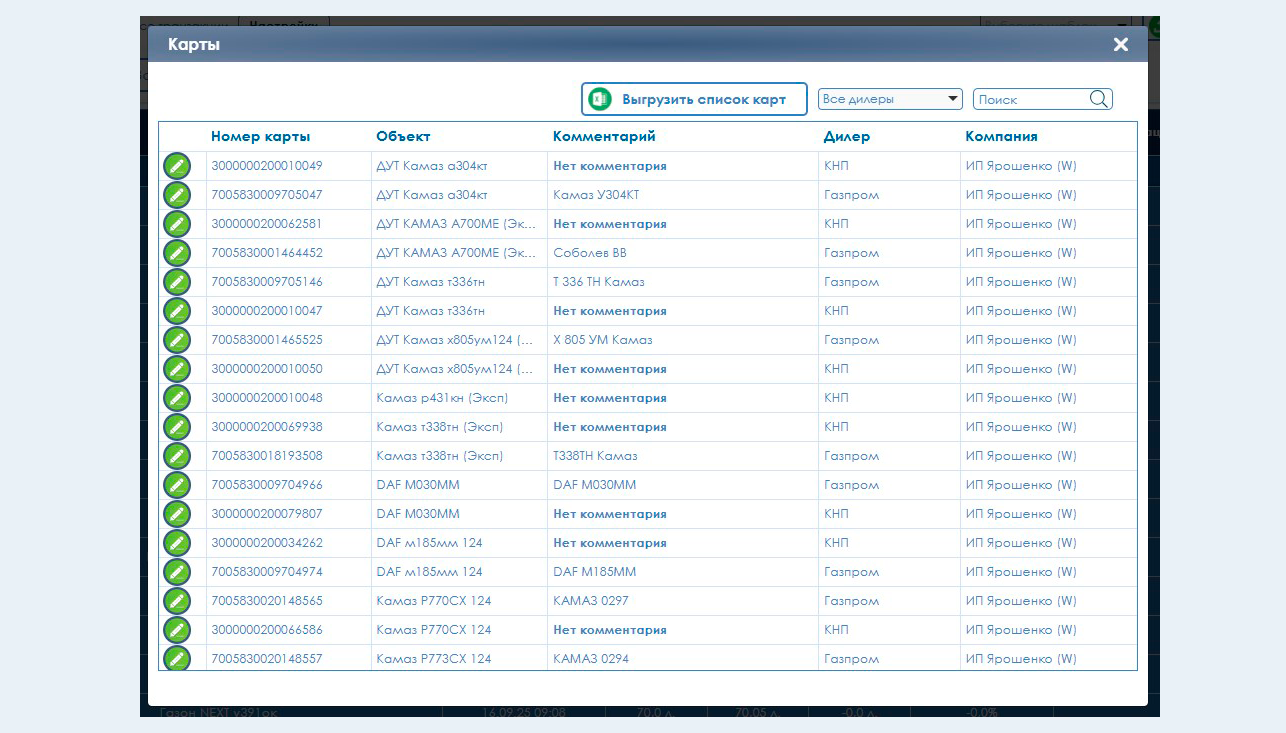Viewport: 1286px width, 733px height.
Task: Open the edit icon for card 7005830009704974
Action: coord(177,572)
